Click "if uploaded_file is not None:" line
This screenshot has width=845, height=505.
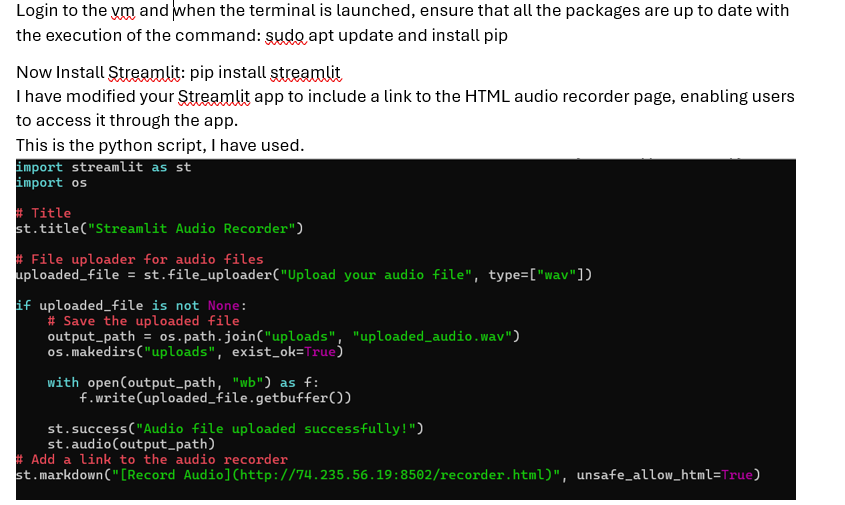[131, 306]
